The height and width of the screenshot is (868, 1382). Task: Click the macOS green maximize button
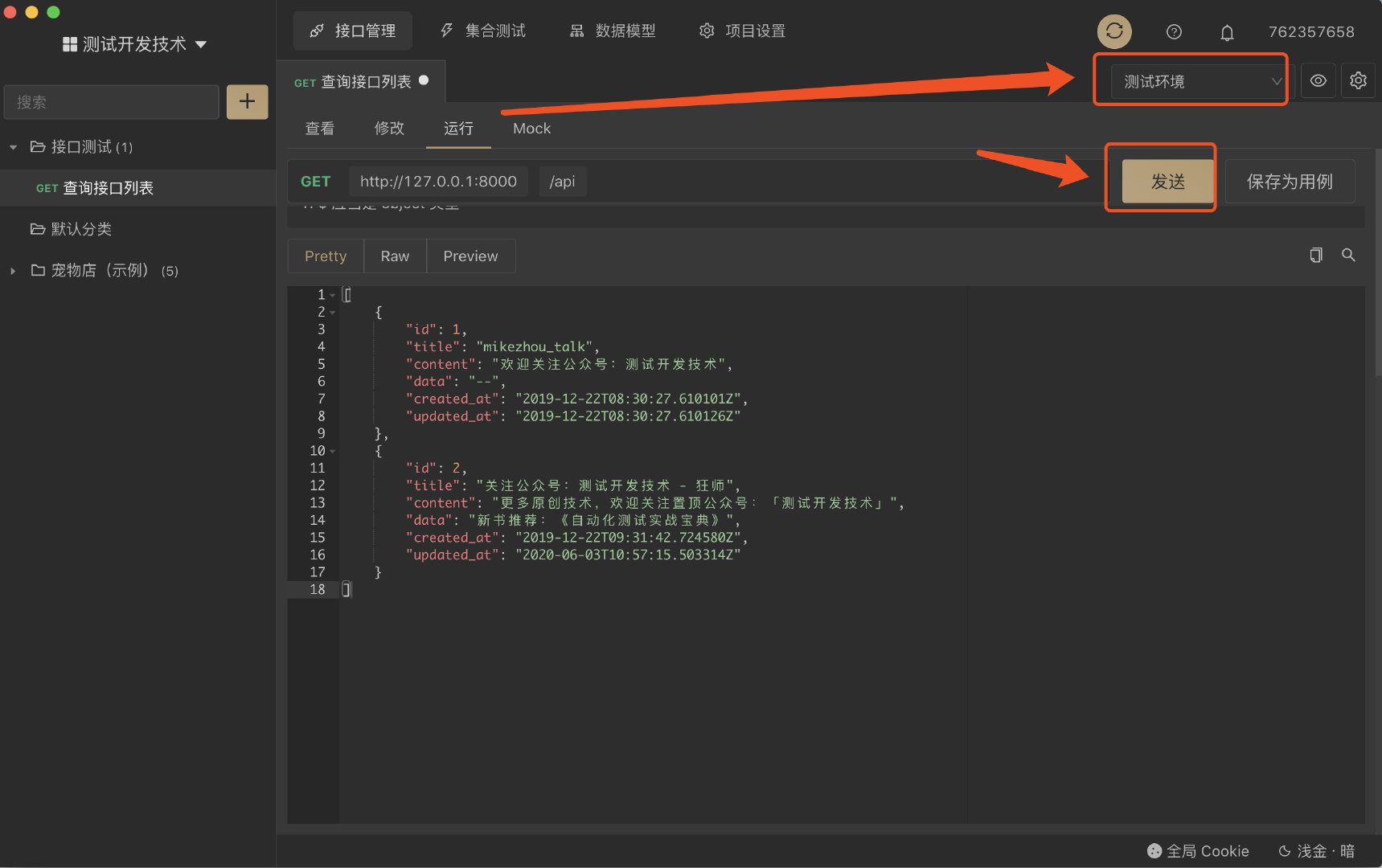[53, 11]
